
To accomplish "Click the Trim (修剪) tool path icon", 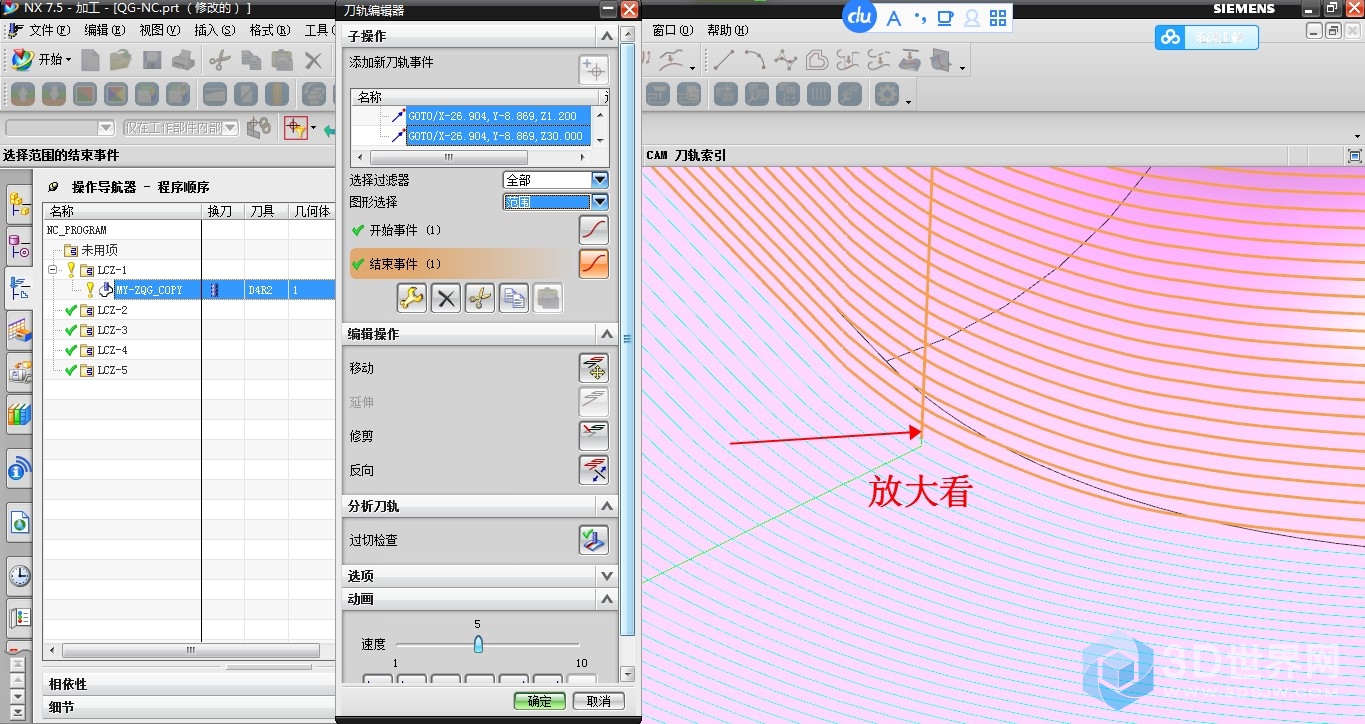I will (x=594, y=436).
